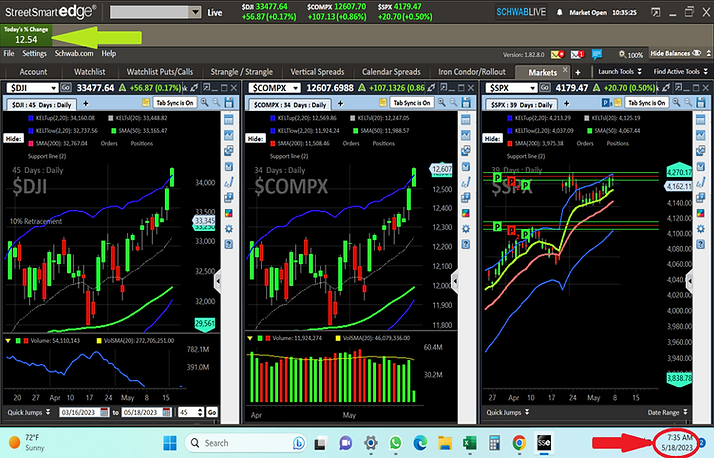Toggle the volume panel triangle in $DJI chart
This screenshot has width=714, height=458.
coord(8,341)
